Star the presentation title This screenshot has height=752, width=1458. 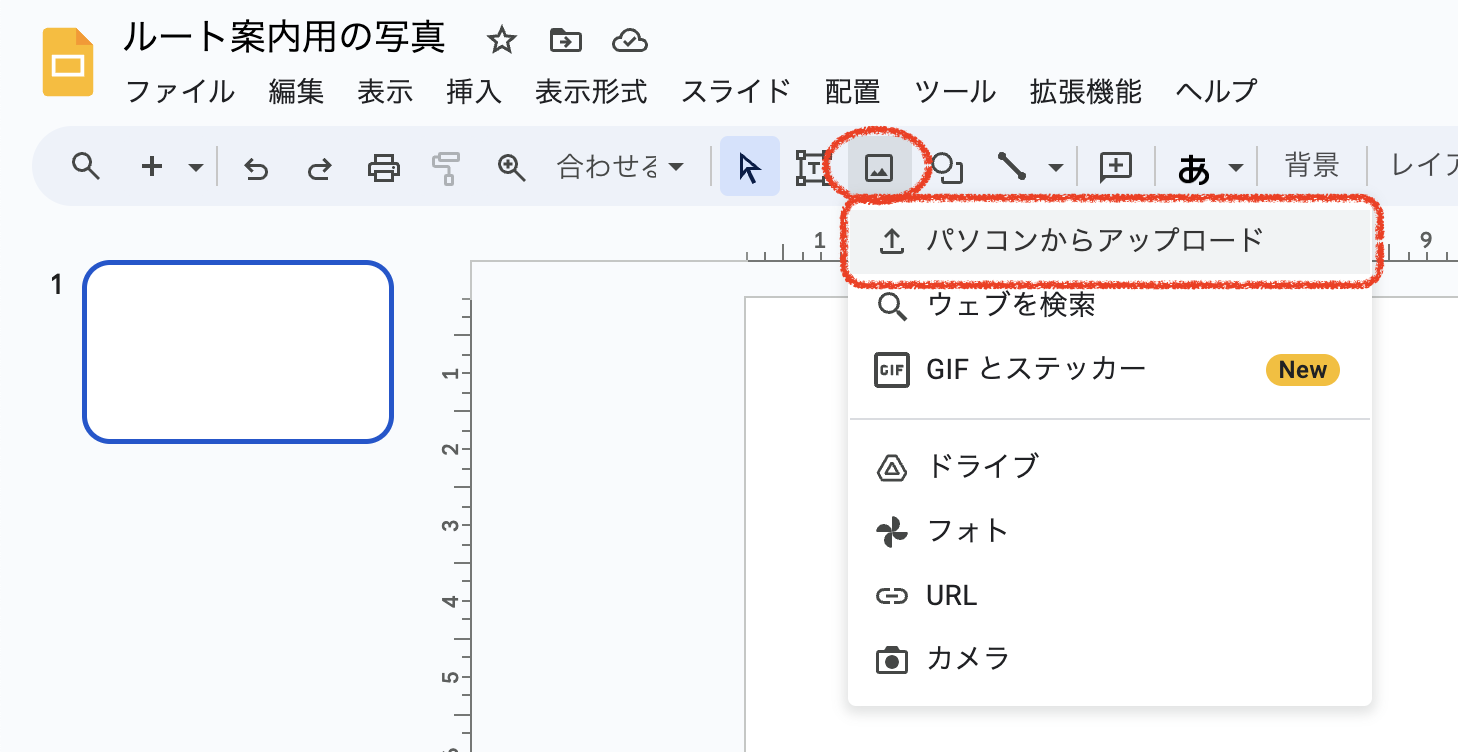click(x=501, y=41)
